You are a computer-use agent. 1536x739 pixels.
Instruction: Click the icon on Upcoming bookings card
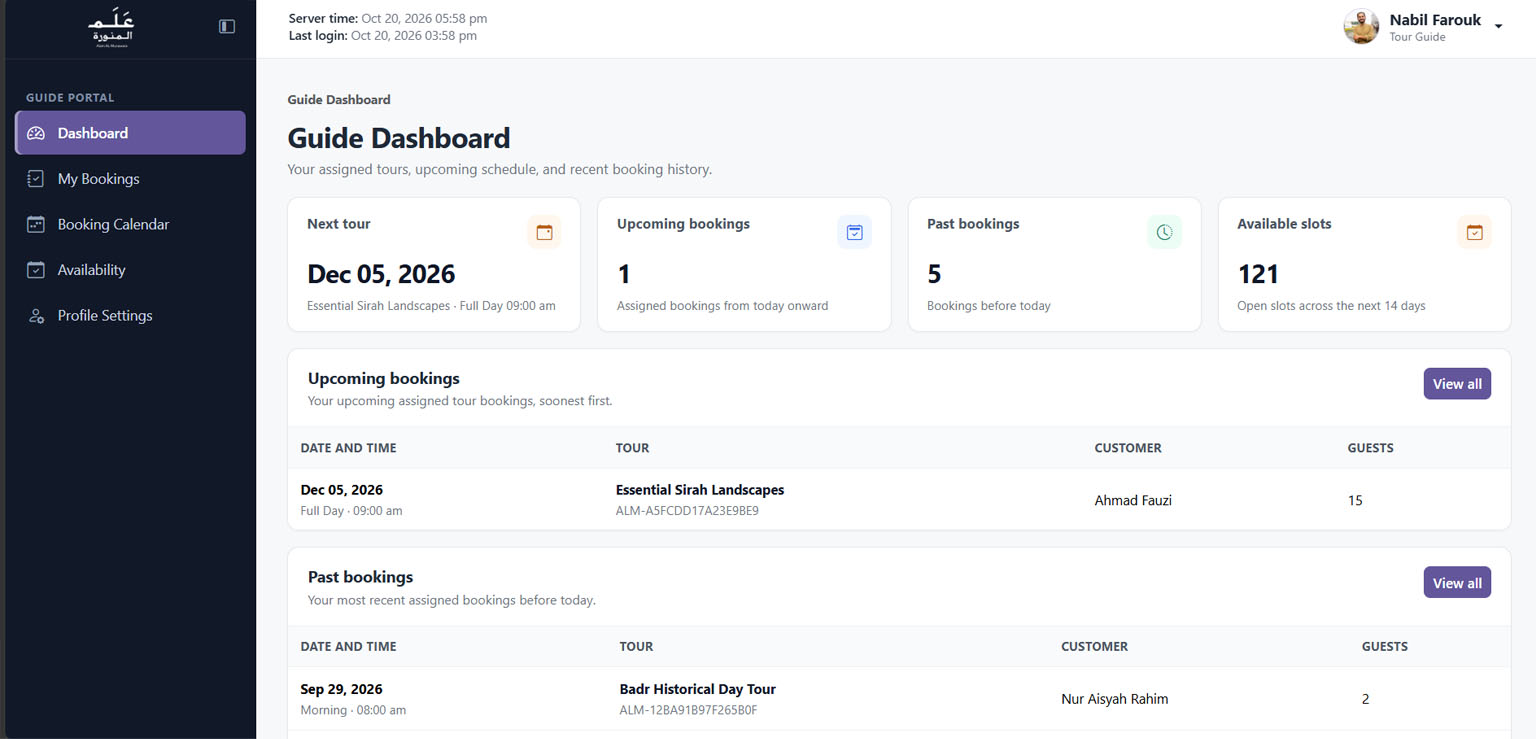[854, 232]
